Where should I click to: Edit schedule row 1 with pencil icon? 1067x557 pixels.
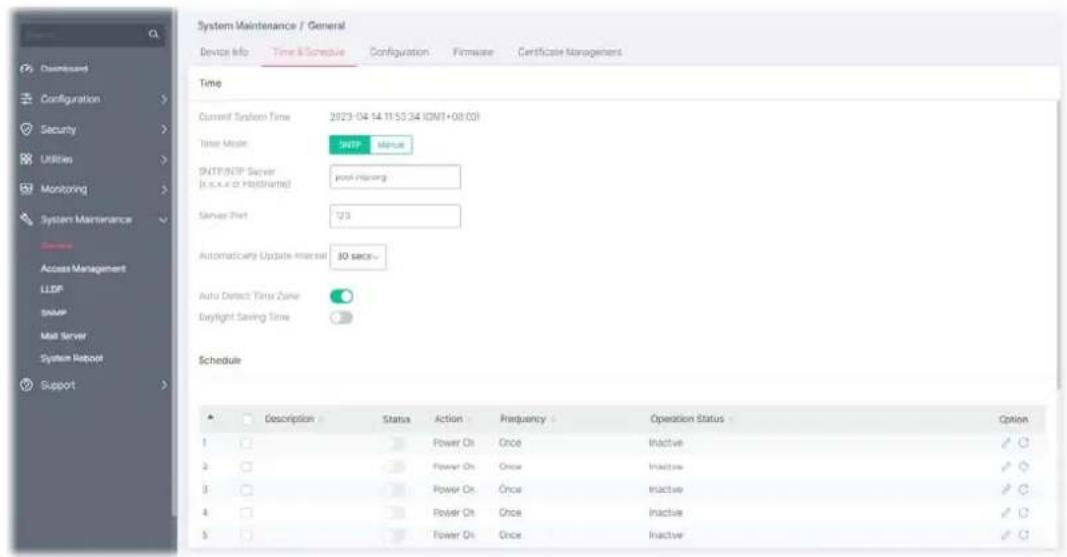tap(1006, 443)
